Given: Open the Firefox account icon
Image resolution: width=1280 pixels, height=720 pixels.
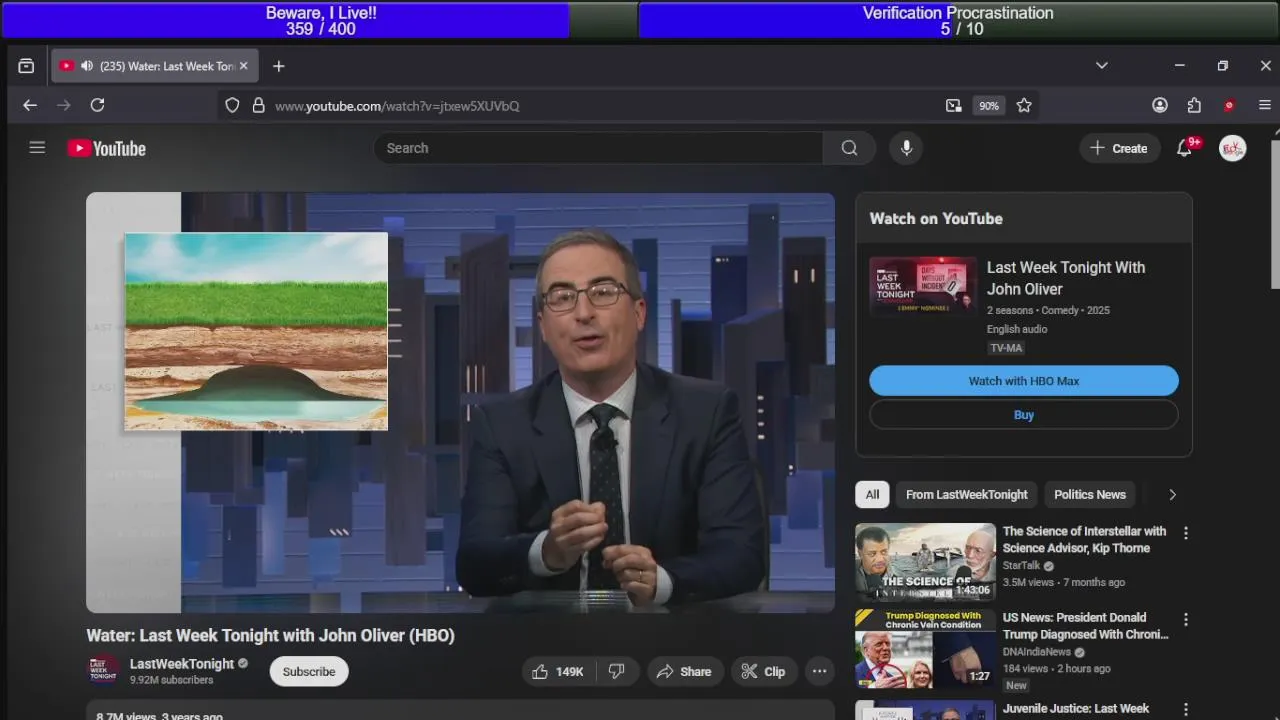Looking at the screenshot, I should [1160, 105].
